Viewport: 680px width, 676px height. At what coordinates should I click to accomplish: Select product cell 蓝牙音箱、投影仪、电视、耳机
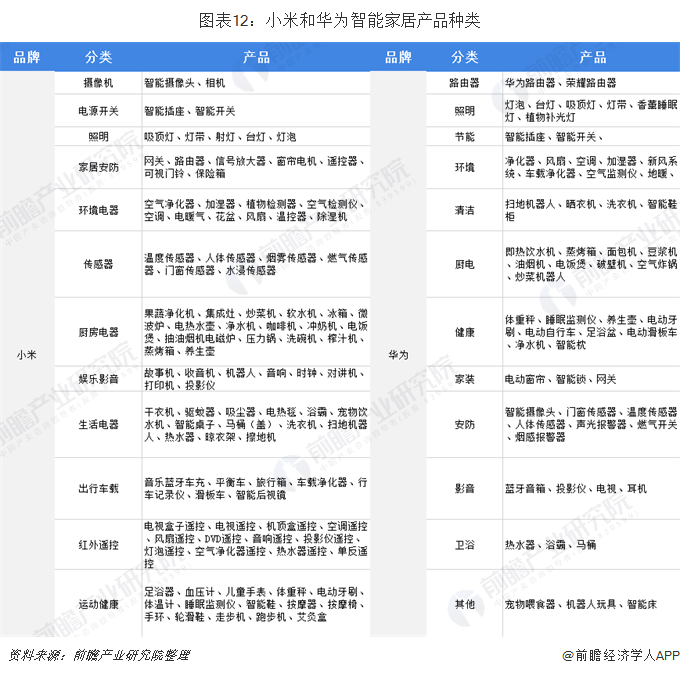tap(591, 489)
